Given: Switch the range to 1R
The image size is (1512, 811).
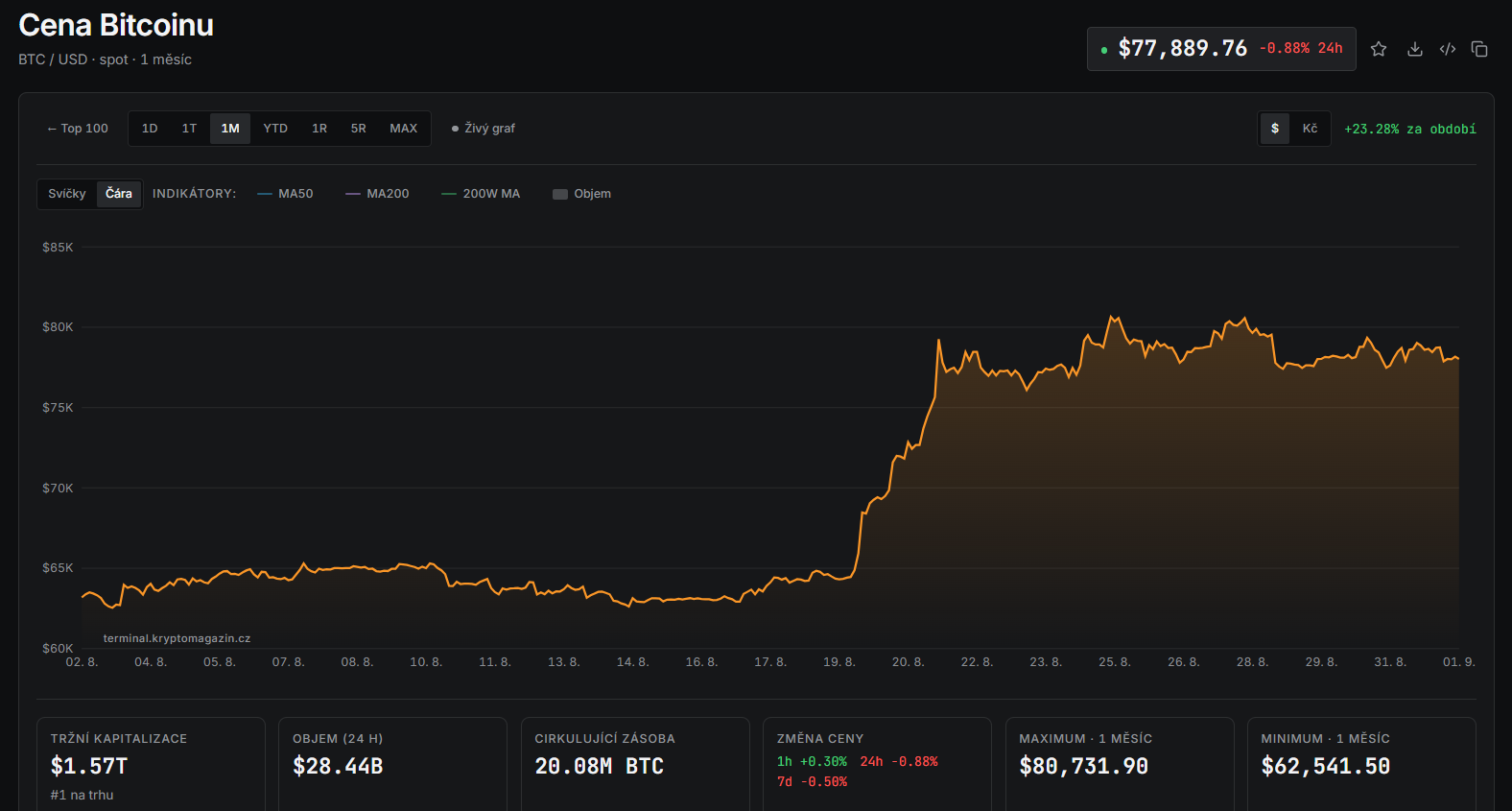Looking at the screenshot, I should click(x=319, y=129).
